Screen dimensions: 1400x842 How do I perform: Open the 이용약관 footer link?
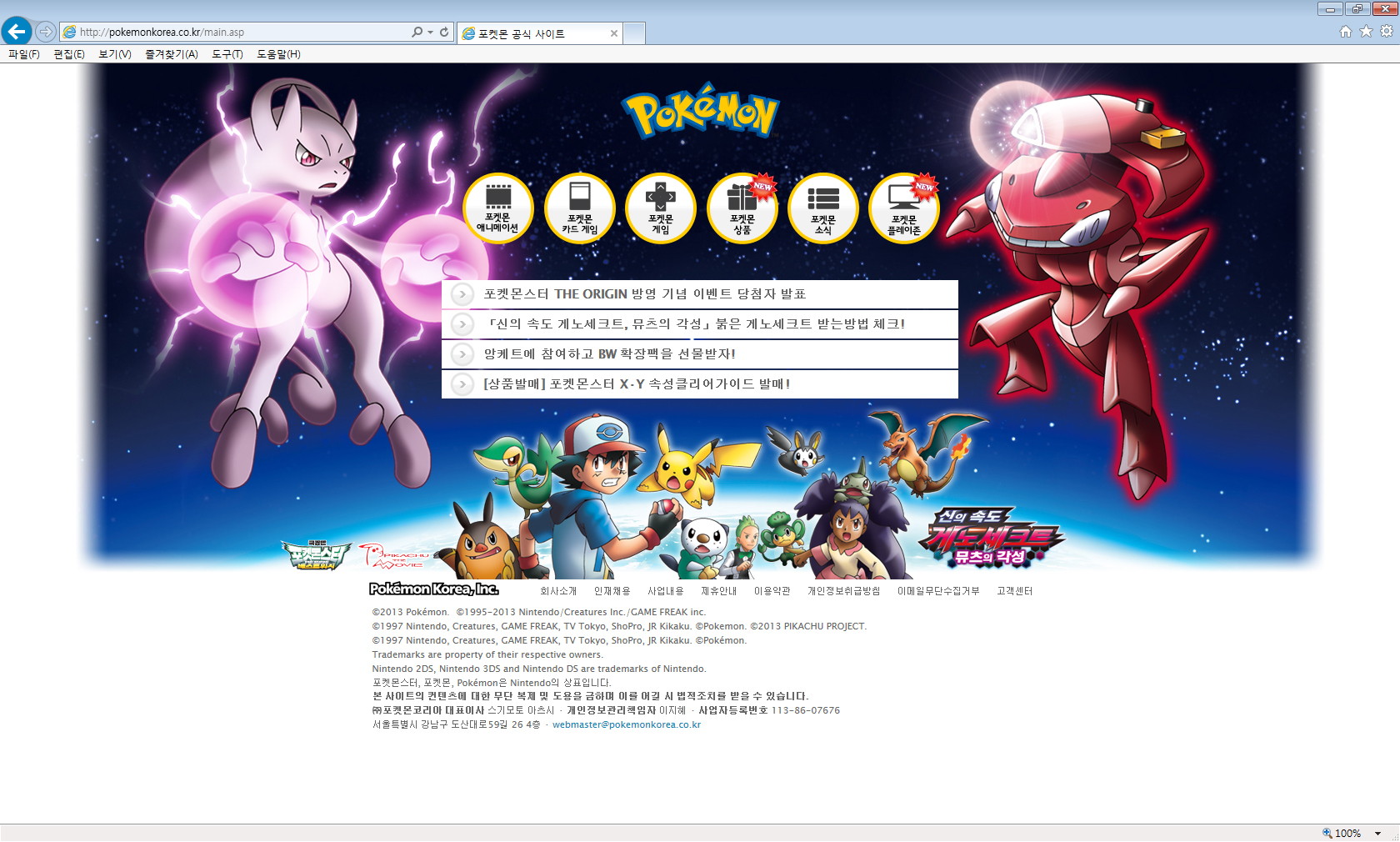(772, 591)
